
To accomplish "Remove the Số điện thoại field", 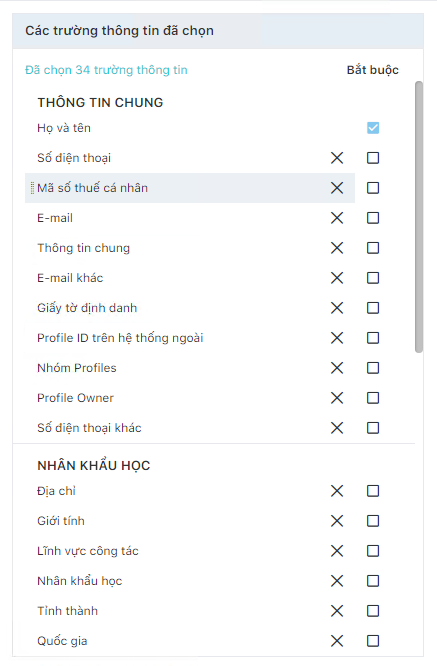I will [x=337, y=158].
